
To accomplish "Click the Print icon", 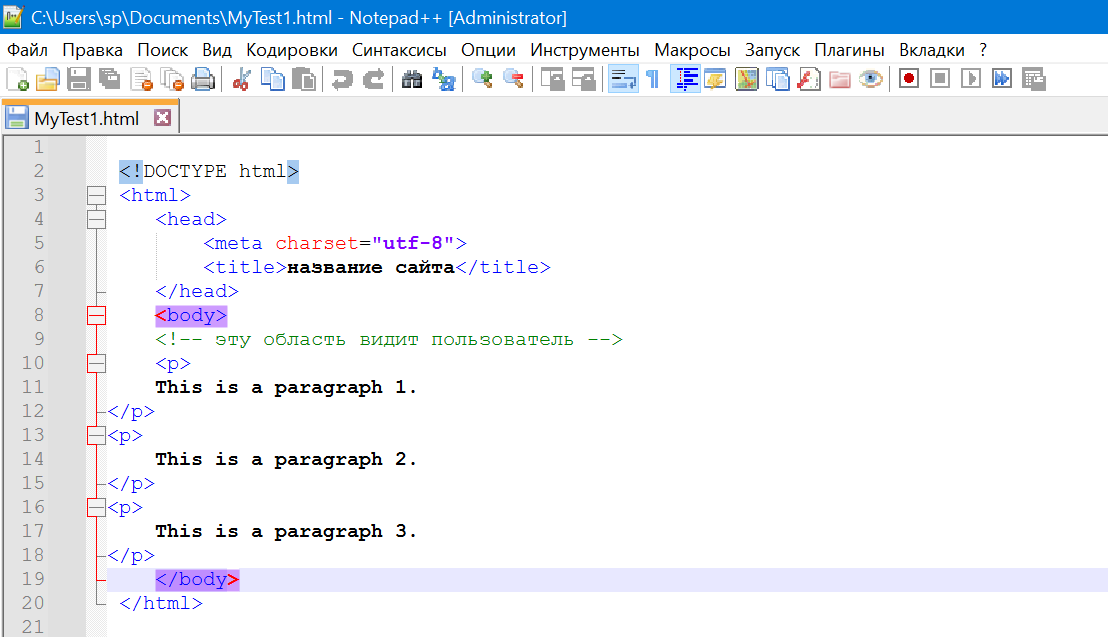I will tap(203, 79).
